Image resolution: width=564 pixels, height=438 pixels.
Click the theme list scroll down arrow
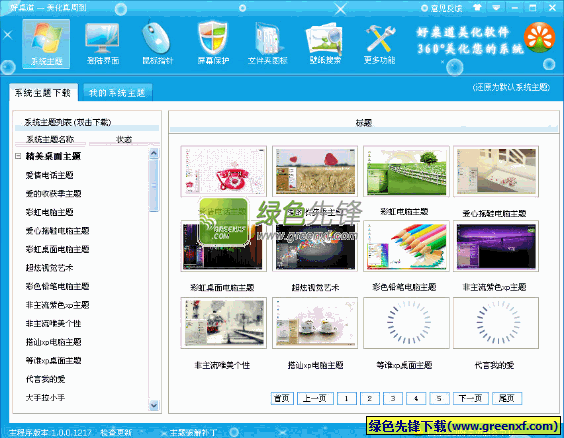[154, 405]
